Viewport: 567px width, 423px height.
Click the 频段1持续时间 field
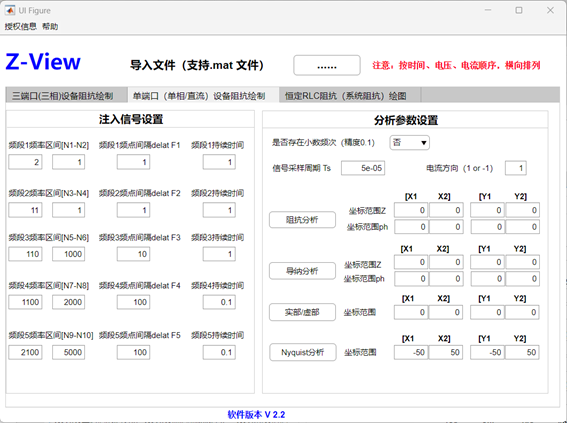pyautogui.click(x=219, y=162)
